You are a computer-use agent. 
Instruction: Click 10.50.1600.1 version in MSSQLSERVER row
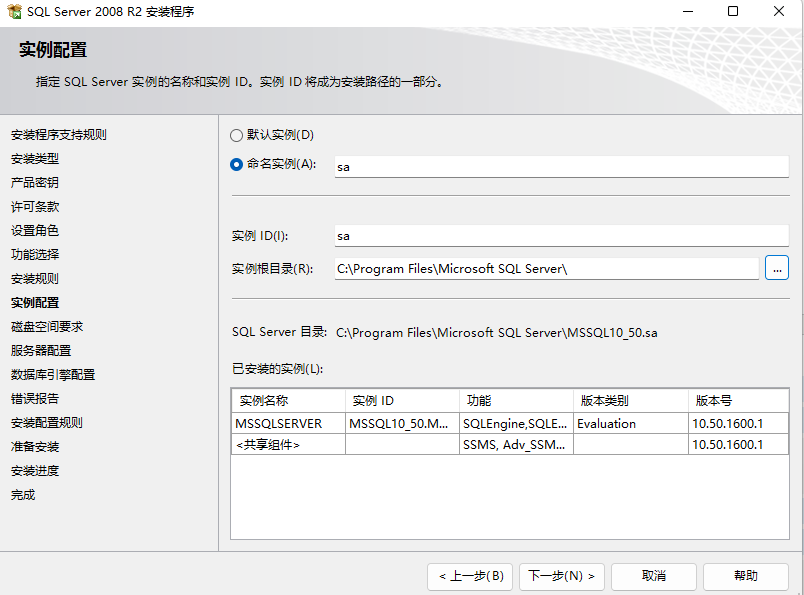pos(738,424)
